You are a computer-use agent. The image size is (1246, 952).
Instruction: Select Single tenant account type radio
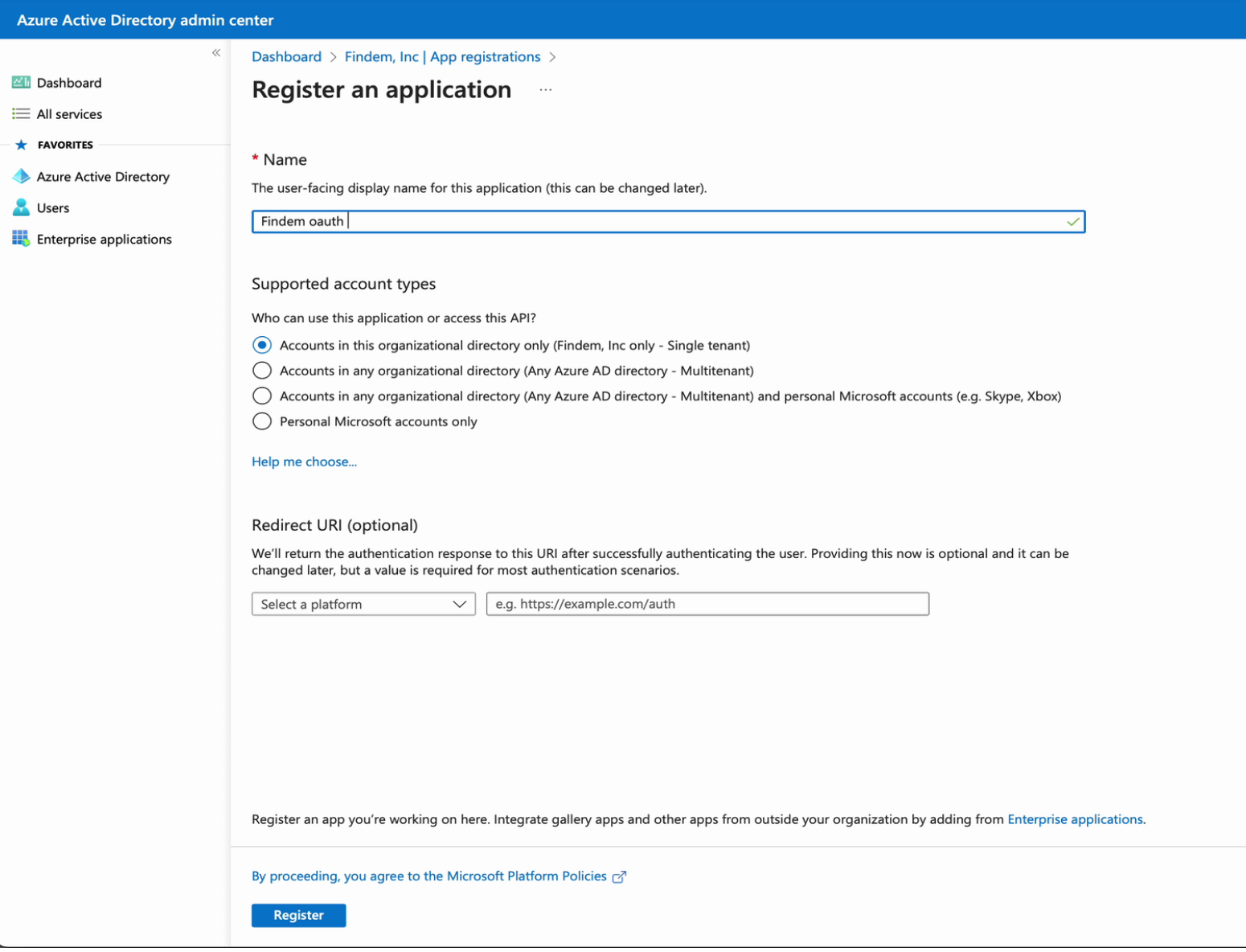(x=262, y=346)
